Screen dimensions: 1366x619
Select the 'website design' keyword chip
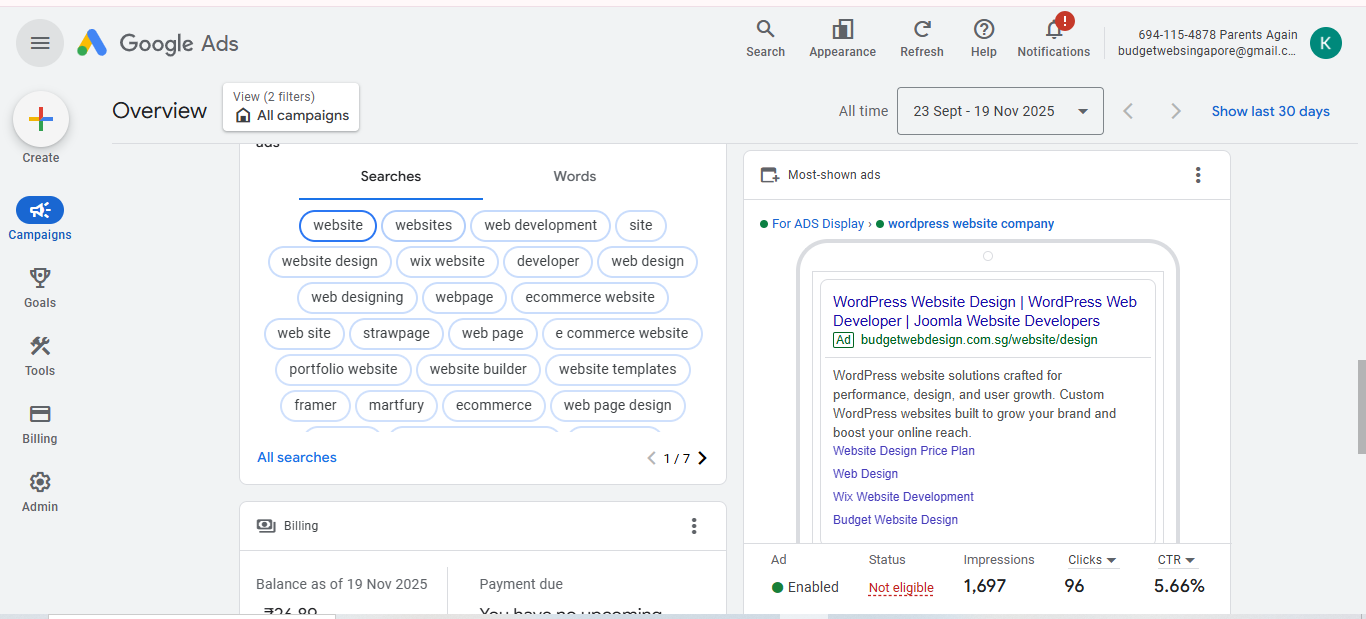pos(329,261)
